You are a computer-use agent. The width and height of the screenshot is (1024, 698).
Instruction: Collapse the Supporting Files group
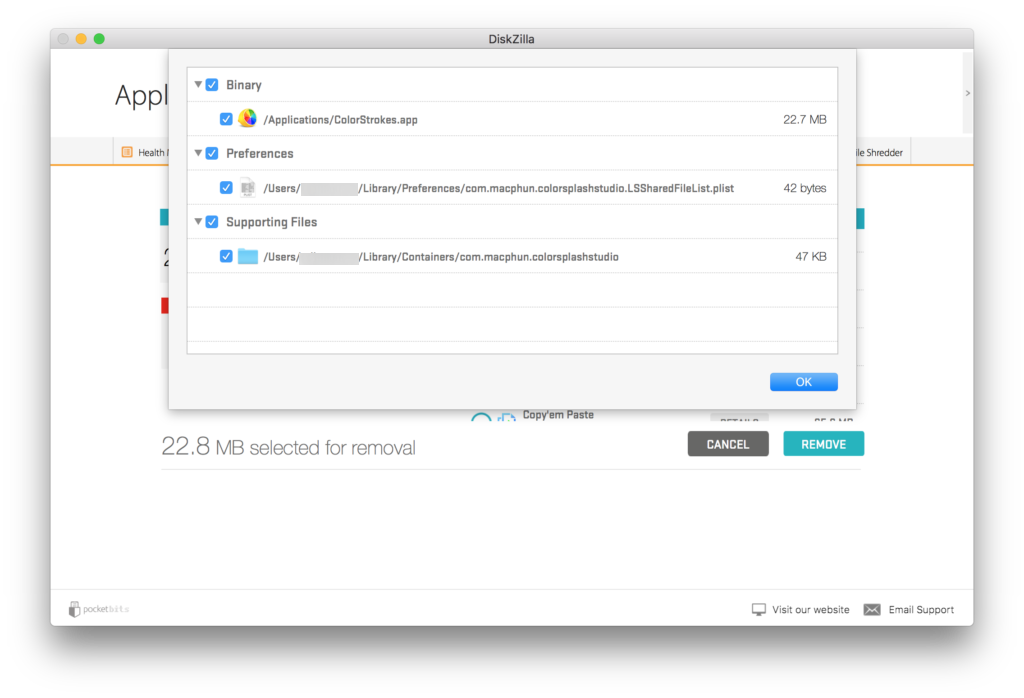click(x=198, y=222)
